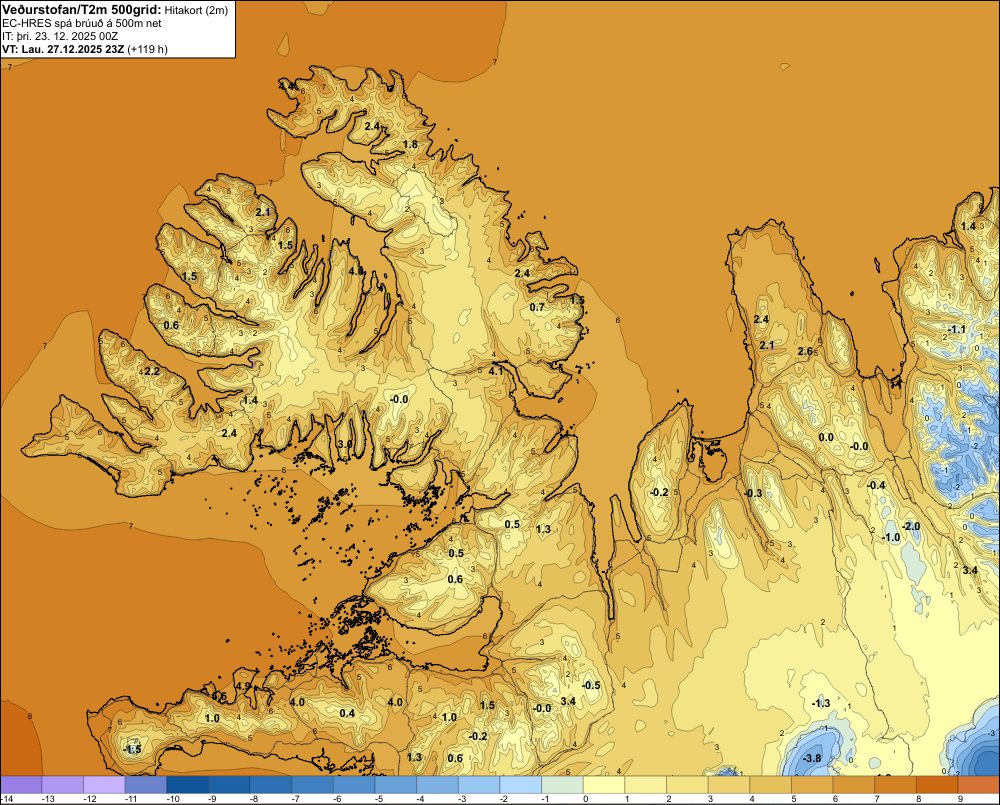This screenshot has width=1000, height=805.
Task: Click the '0.4' temperature value on the map
Action: click(347, 713)
